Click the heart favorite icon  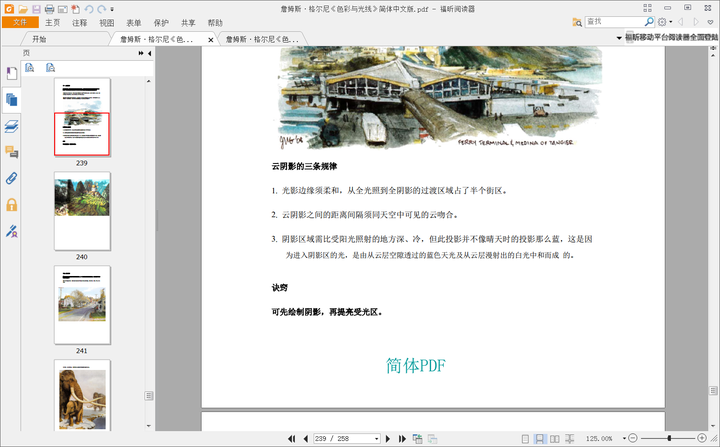click(710, 22)
